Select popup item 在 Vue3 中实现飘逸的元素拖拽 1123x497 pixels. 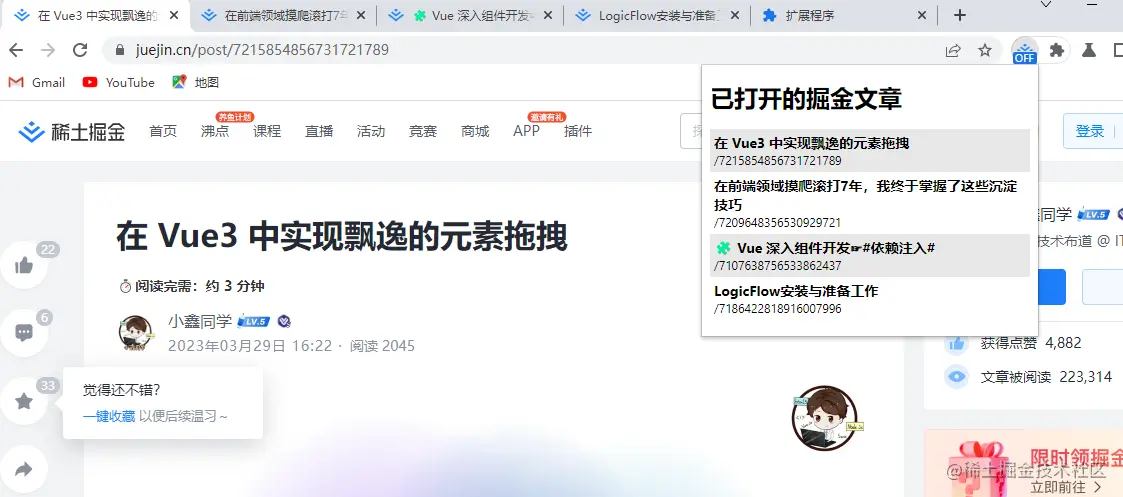869,150
